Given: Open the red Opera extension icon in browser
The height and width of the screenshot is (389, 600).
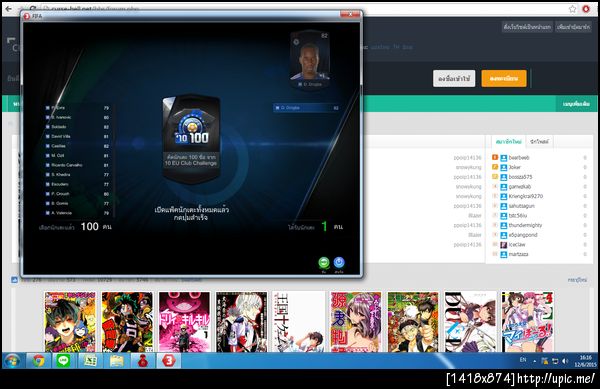Looking at the screenshot, I should (586, 9).
